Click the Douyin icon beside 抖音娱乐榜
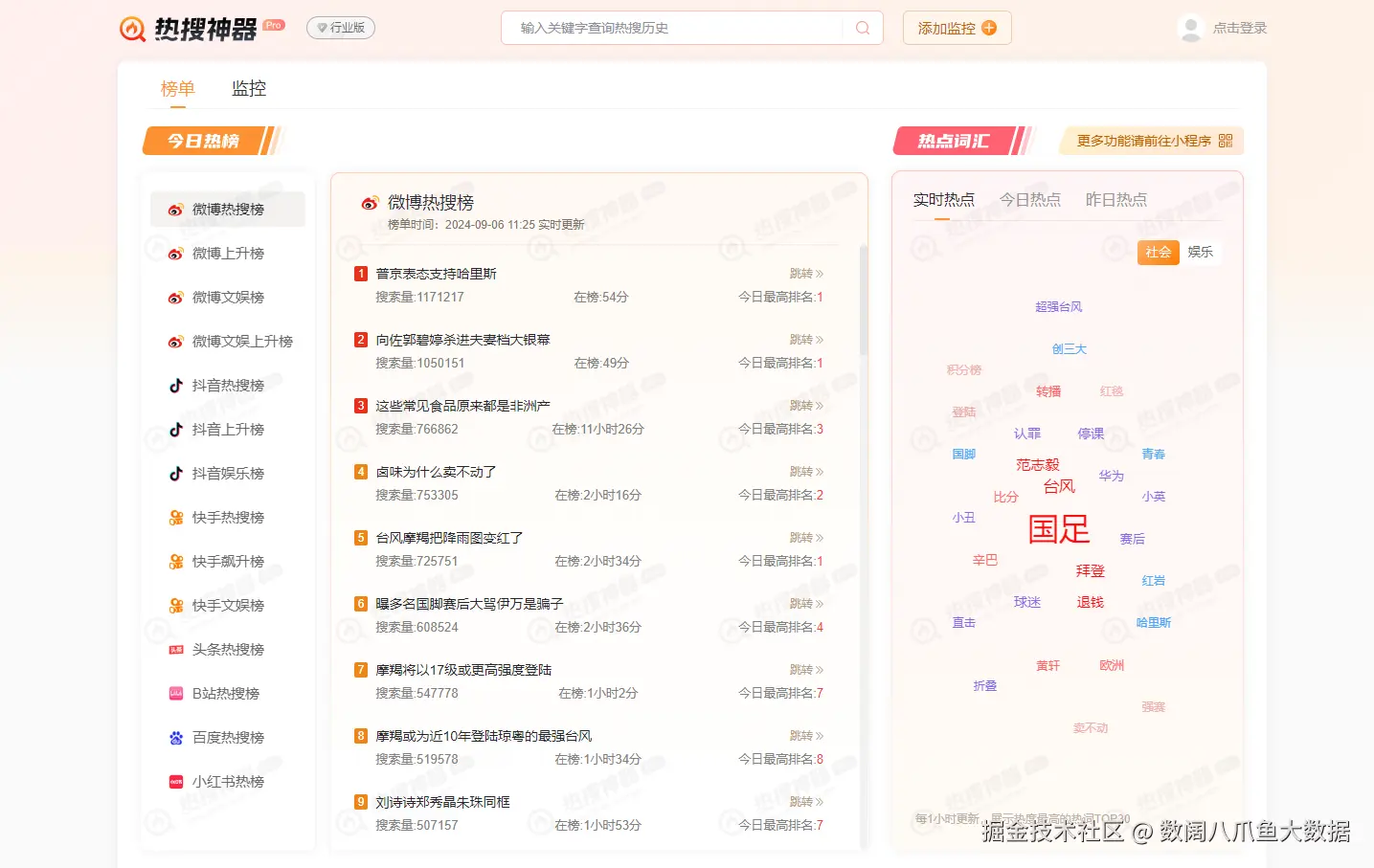1374x868 pixels. [x=176, y=474]
